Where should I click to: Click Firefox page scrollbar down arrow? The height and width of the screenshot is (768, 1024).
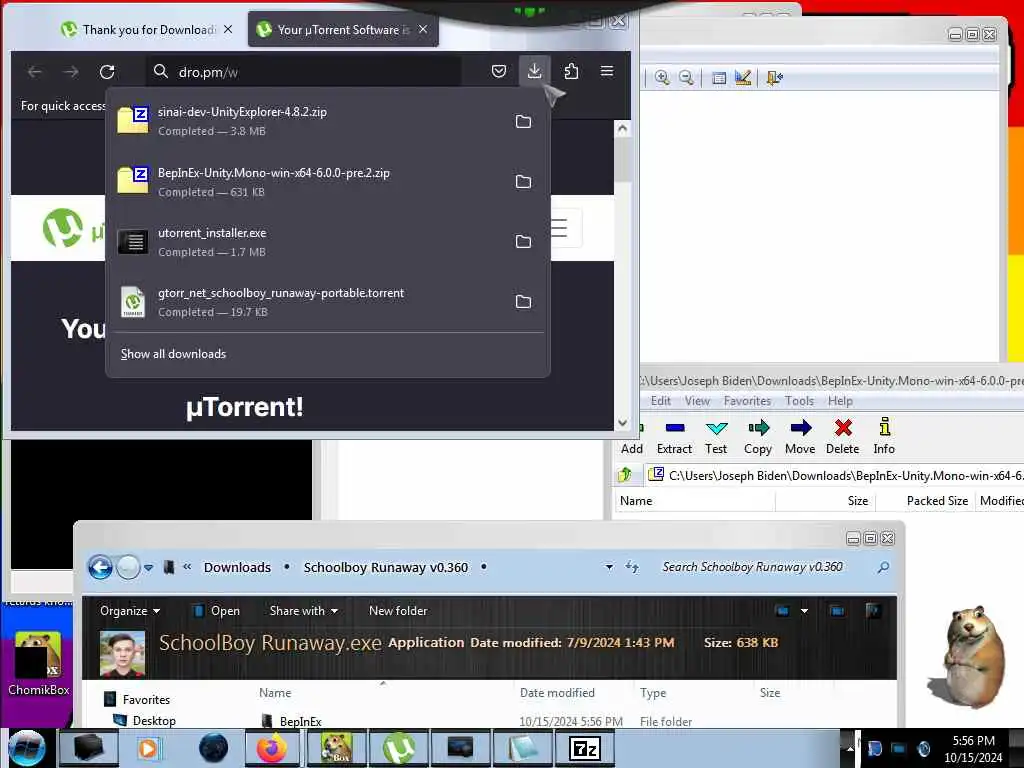(x=622, y=423)
